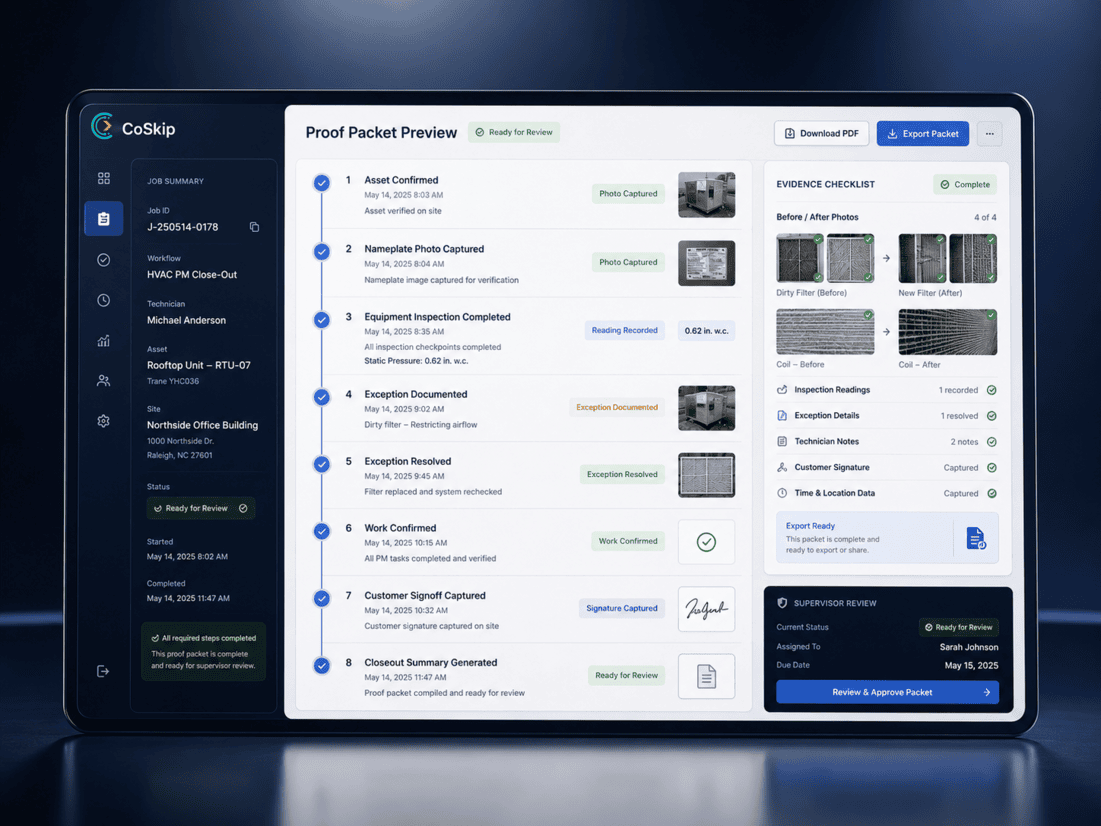Screen dimensions: 1101x826
Task: Open the bar chart analytics sidebar icon
Action: 103,341
